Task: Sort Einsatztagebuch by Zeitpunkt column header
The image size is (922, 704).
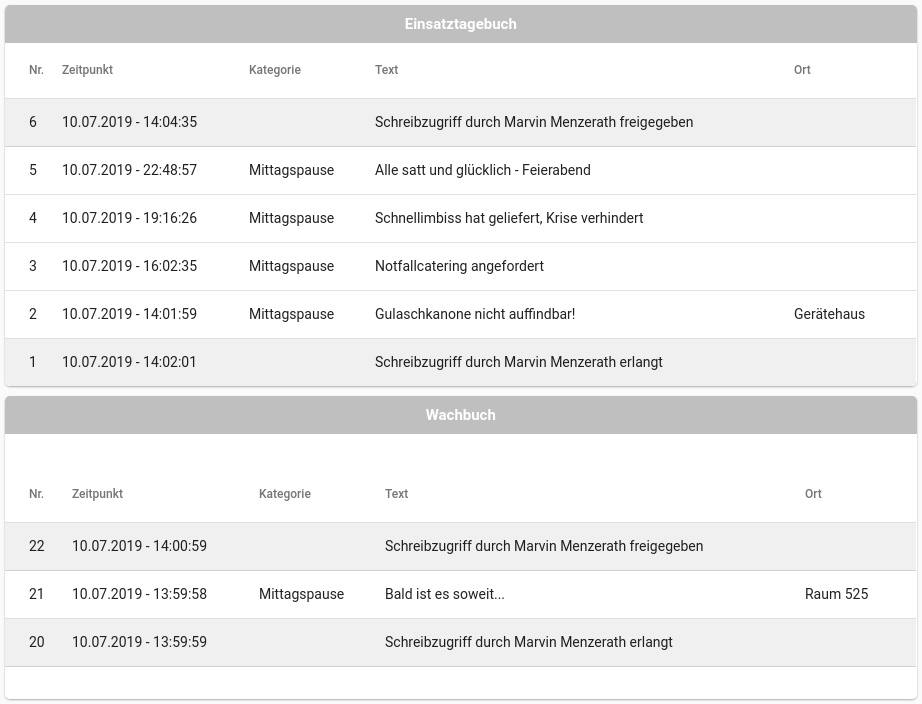Action: pos(87,70)
